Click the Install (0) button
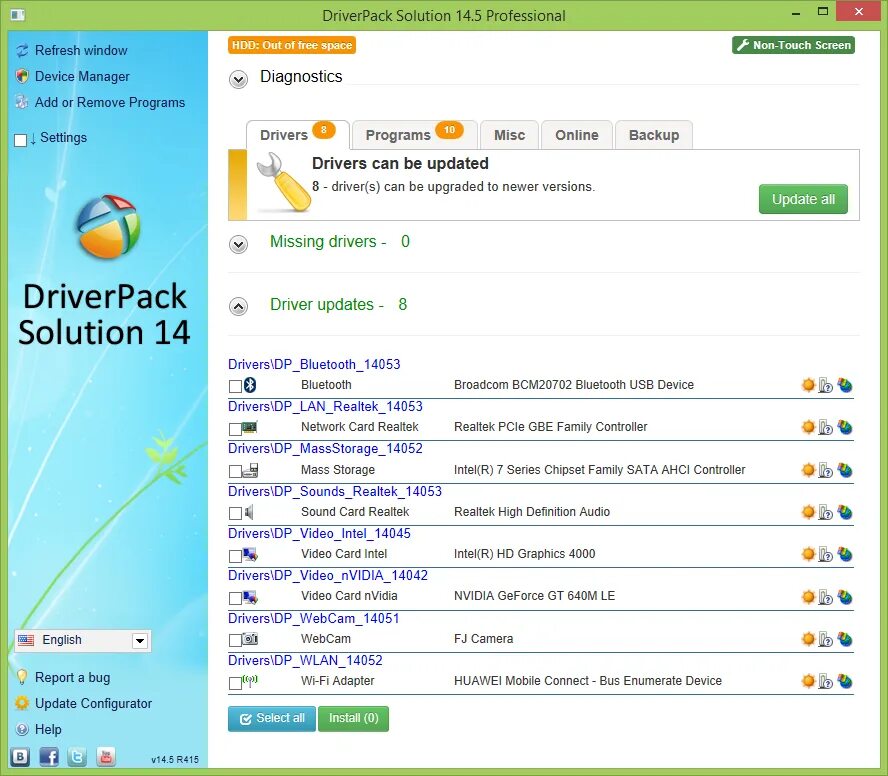The image size is (888, 776). (x=353, y=718)
